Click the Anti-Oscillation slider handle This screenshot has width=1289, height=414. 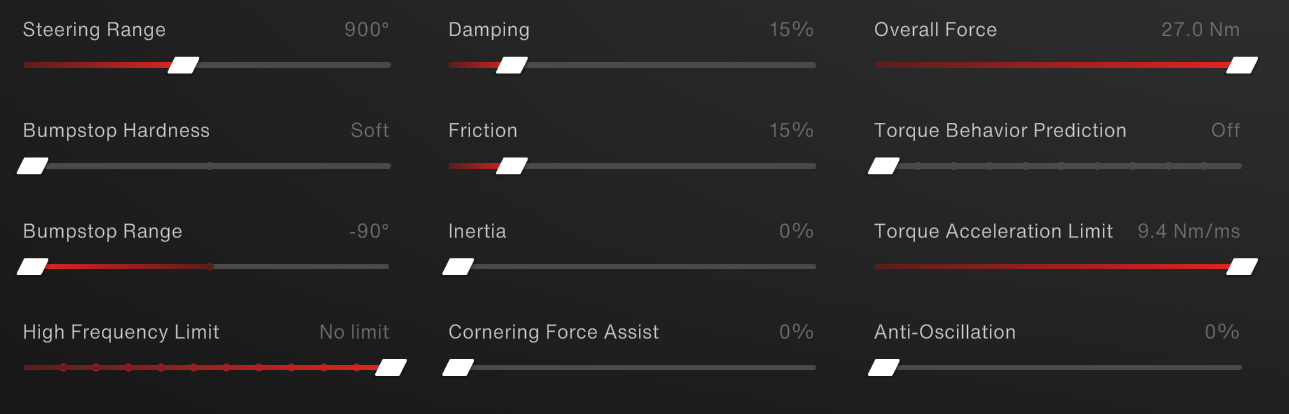point(884,368)
